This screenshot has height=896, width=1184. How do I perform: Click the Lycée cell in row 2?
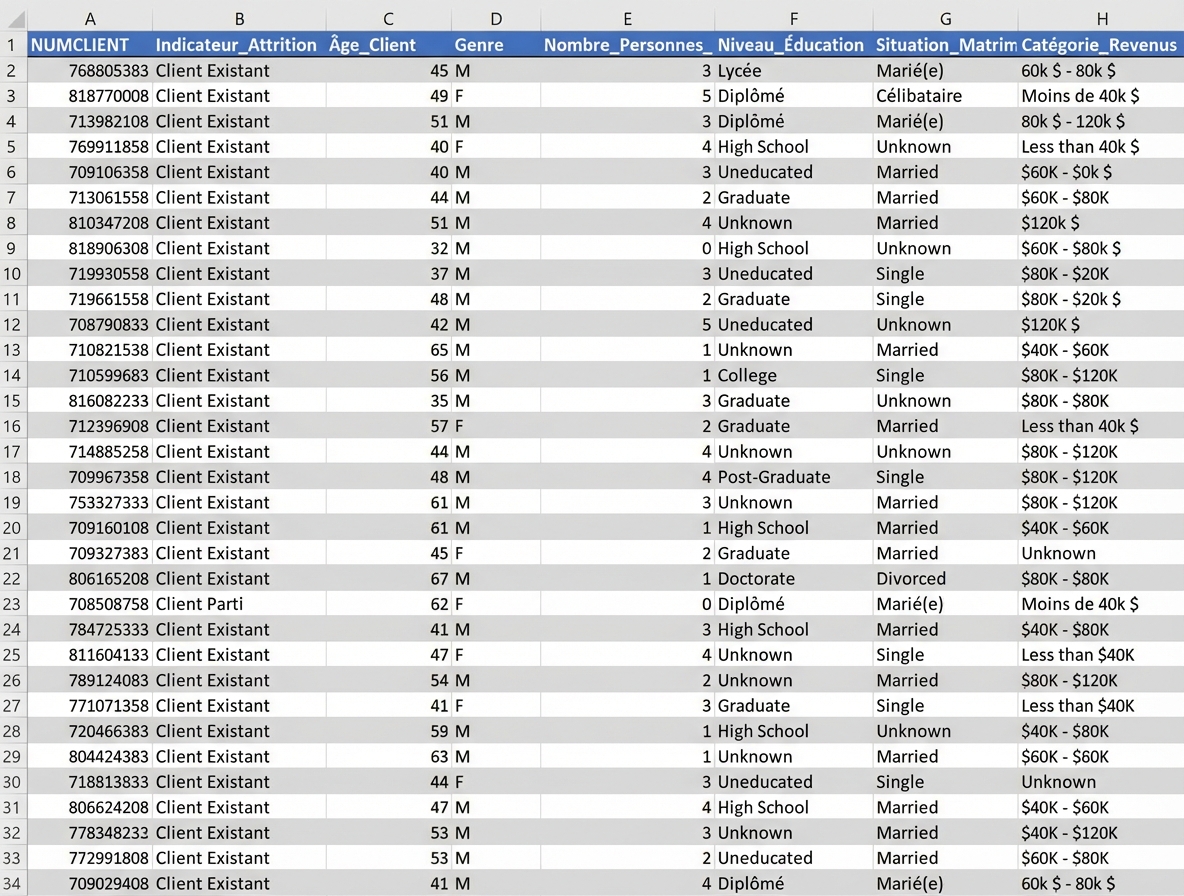pos(739,71)
